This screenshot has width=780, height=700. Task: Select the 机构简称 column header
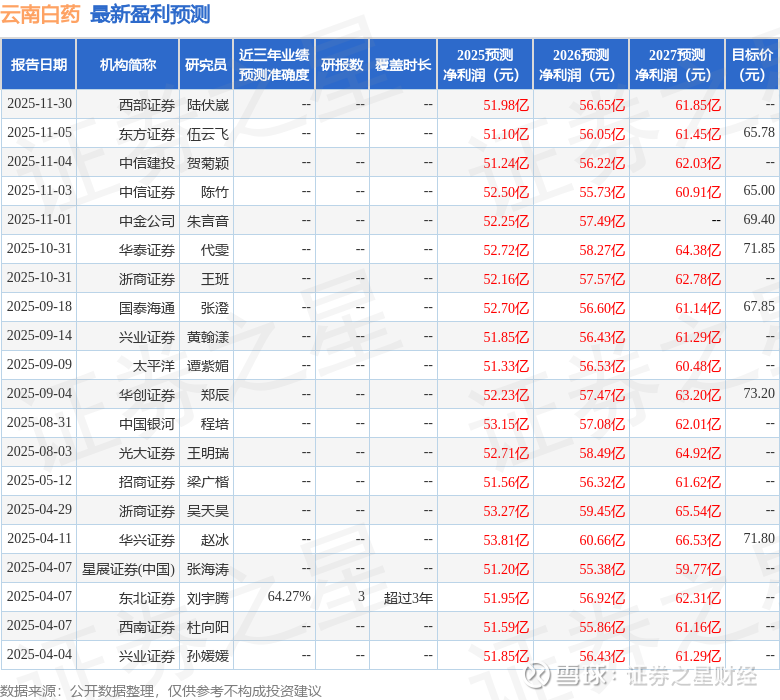pyautogui.click(x=127, y=65)
